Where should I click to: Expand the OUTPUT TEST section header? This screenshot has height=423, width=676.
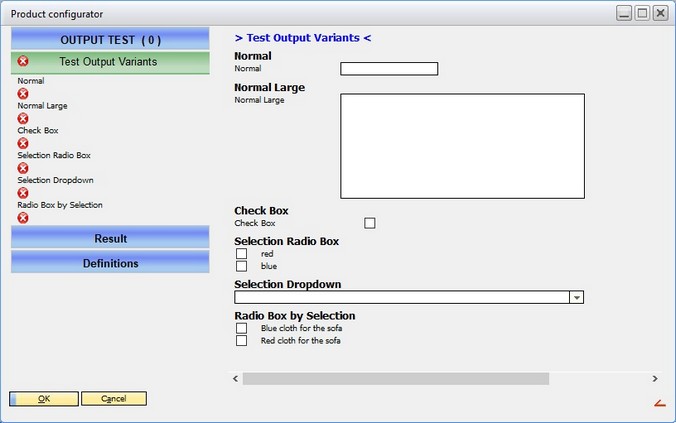110,39
